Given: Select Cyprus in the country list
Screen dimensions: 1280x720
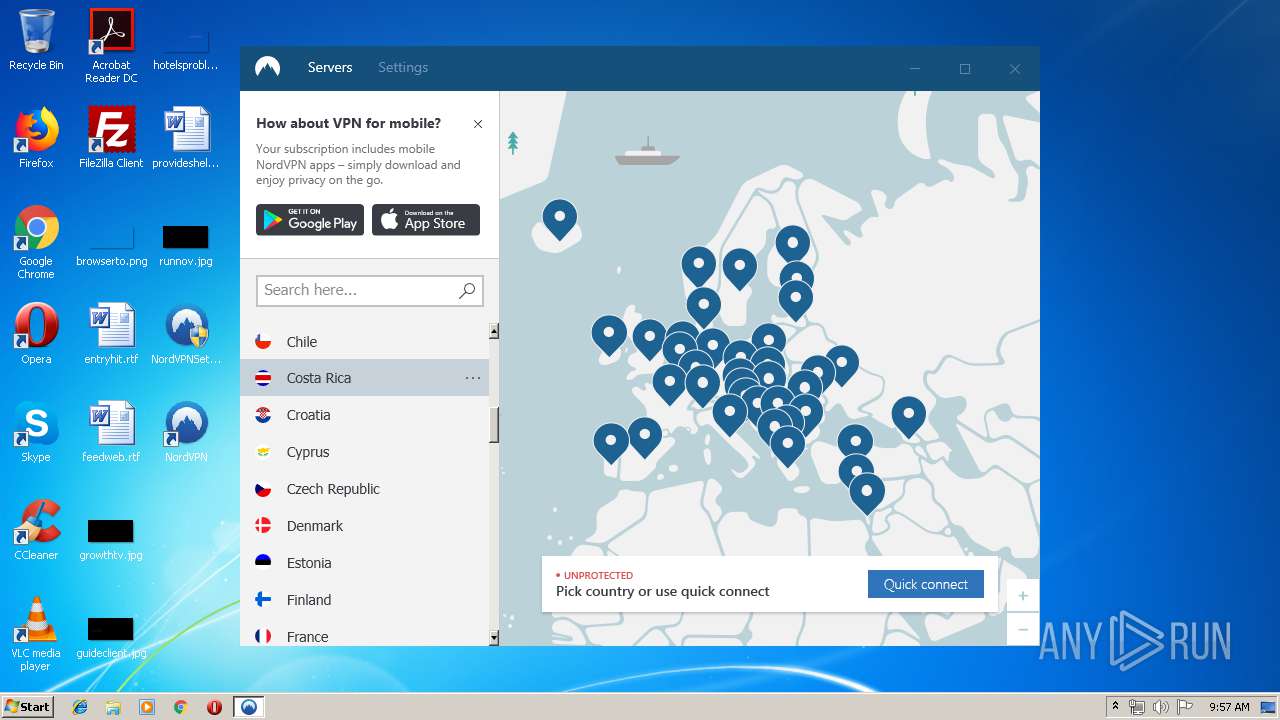Looking at the screenshot, I should click(364, 452).
